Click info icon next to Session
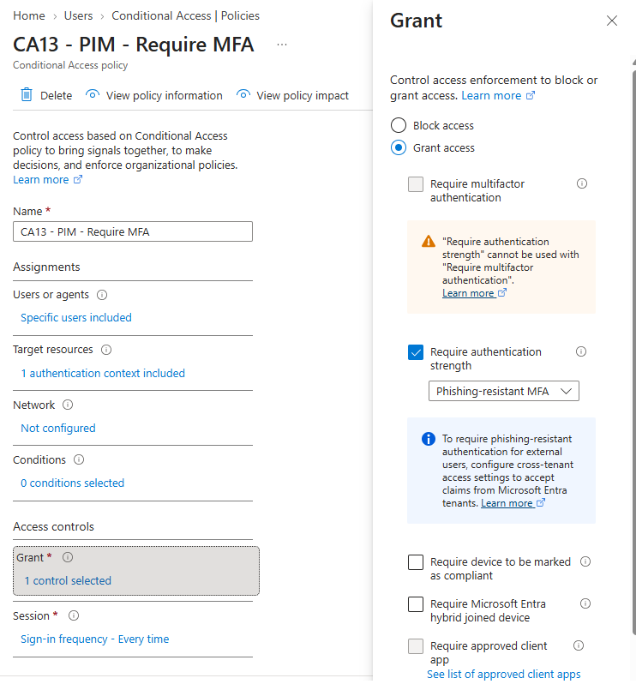Screen dimensions: 636x681 pyautogui.click(x=74, y=616)
